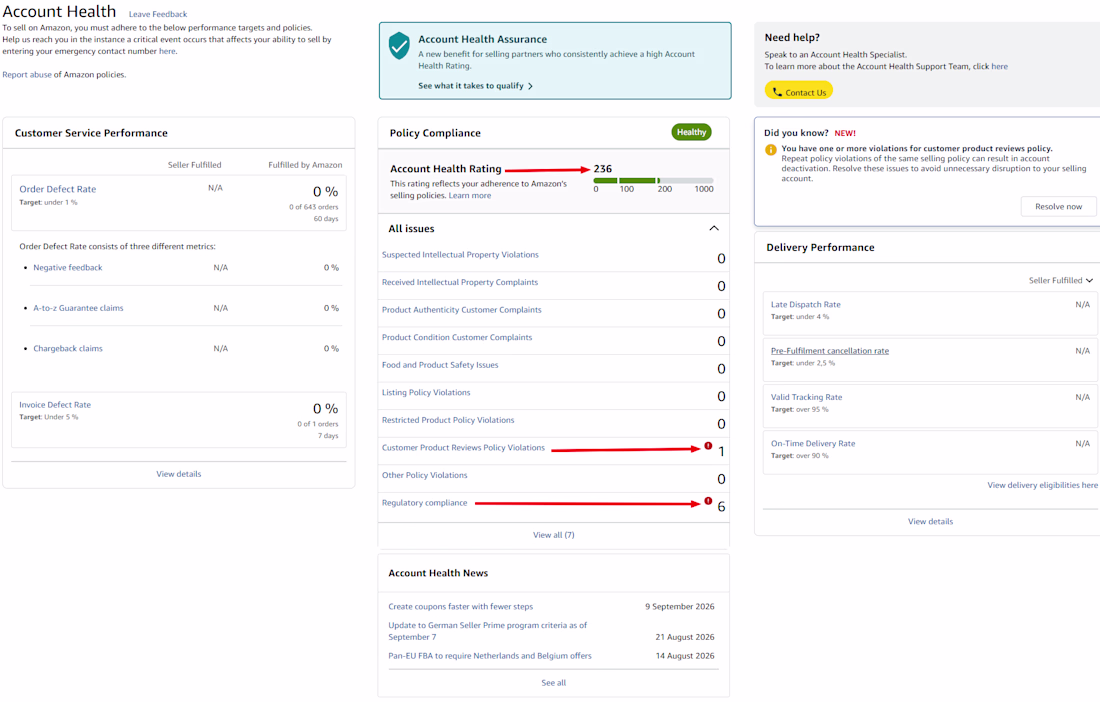
Task: Click View all (7) issues link
Action: point(554,535)
